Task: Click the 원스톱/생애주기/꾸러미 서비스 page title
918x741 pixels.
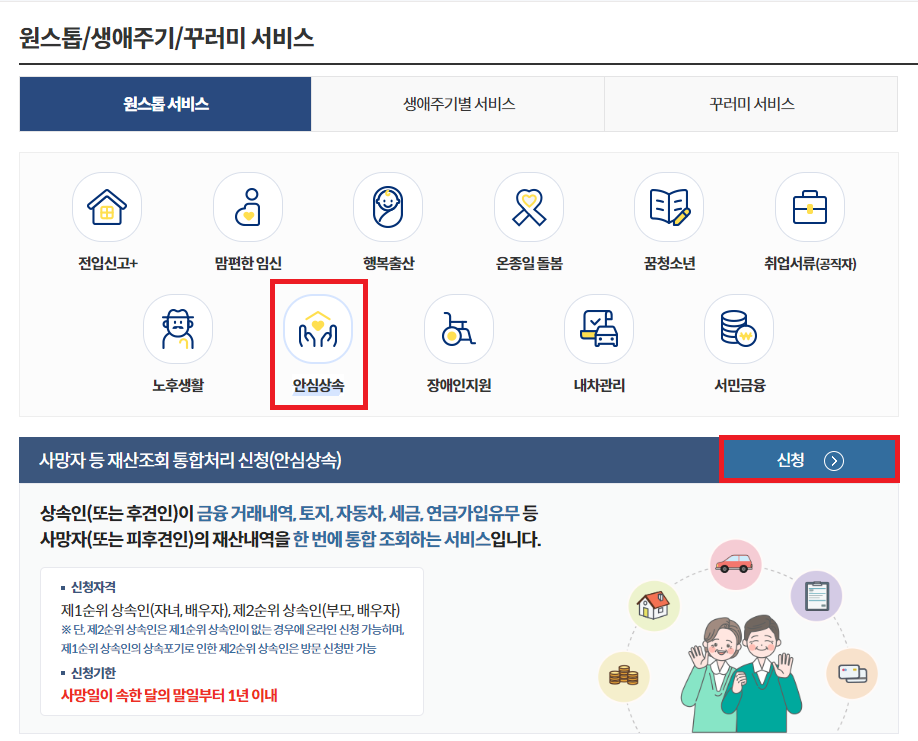Action: (166, 38)
